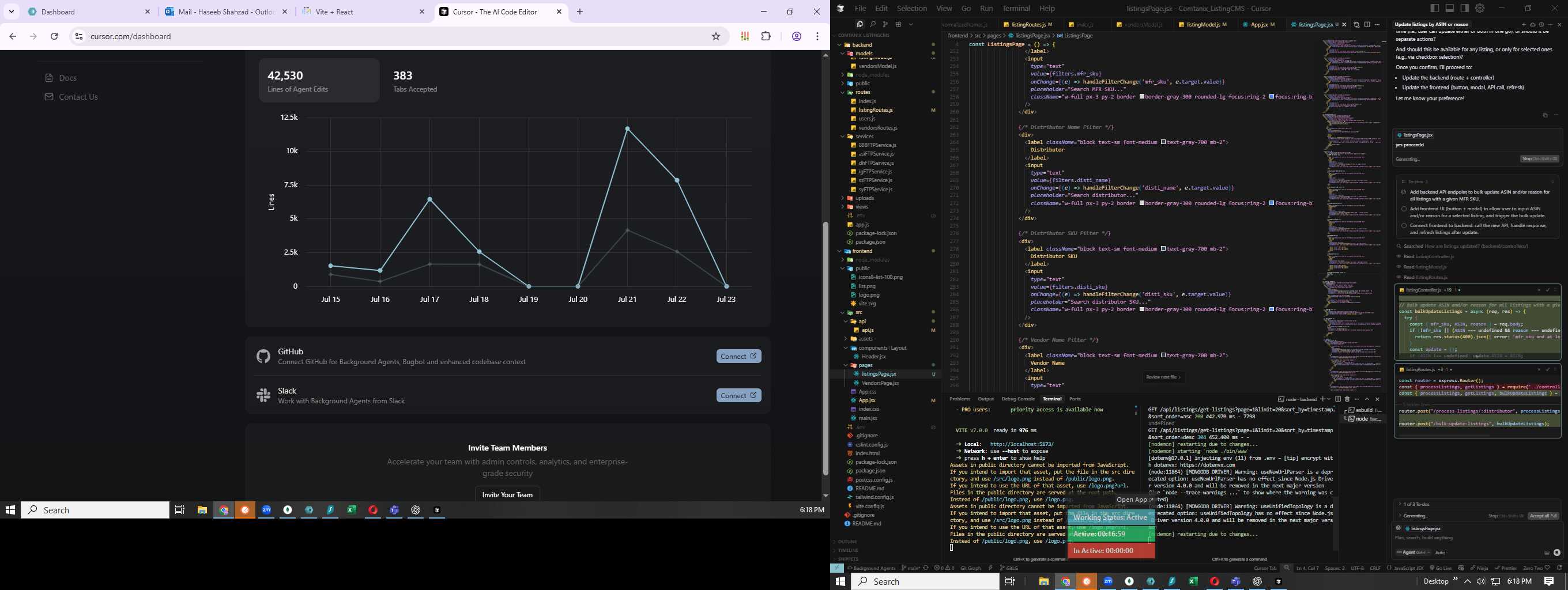Viewport: 1568px width, 590px height.
Task: Connect Slack integration button
Action: 738,395
